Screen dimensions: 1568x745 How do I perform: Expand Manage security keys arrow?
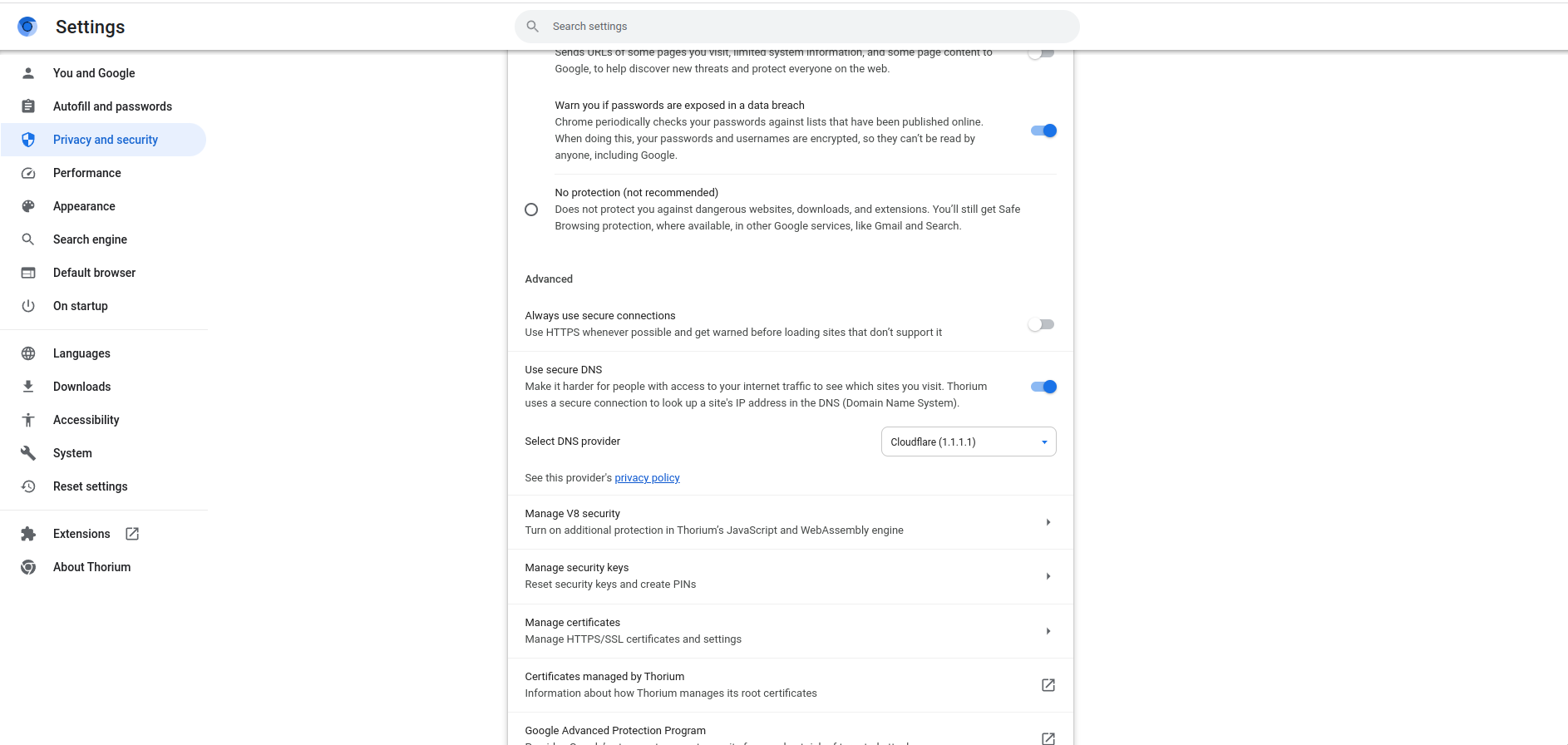tap(1048, 576)
